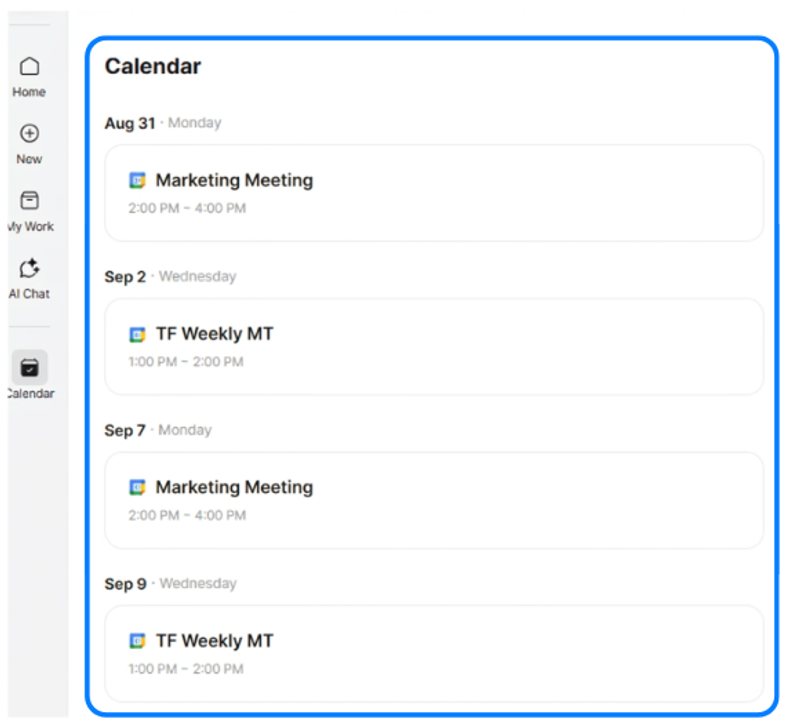
Task: Click Google Calendar icon on Sep 2 event
Action: 137,334
